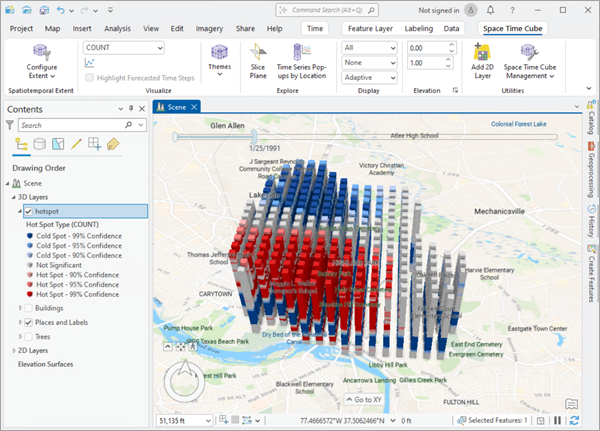Screen dimensions: 600x431
Task: Open Space Time Cube Management tool
Action: click(x=531, y=53)
